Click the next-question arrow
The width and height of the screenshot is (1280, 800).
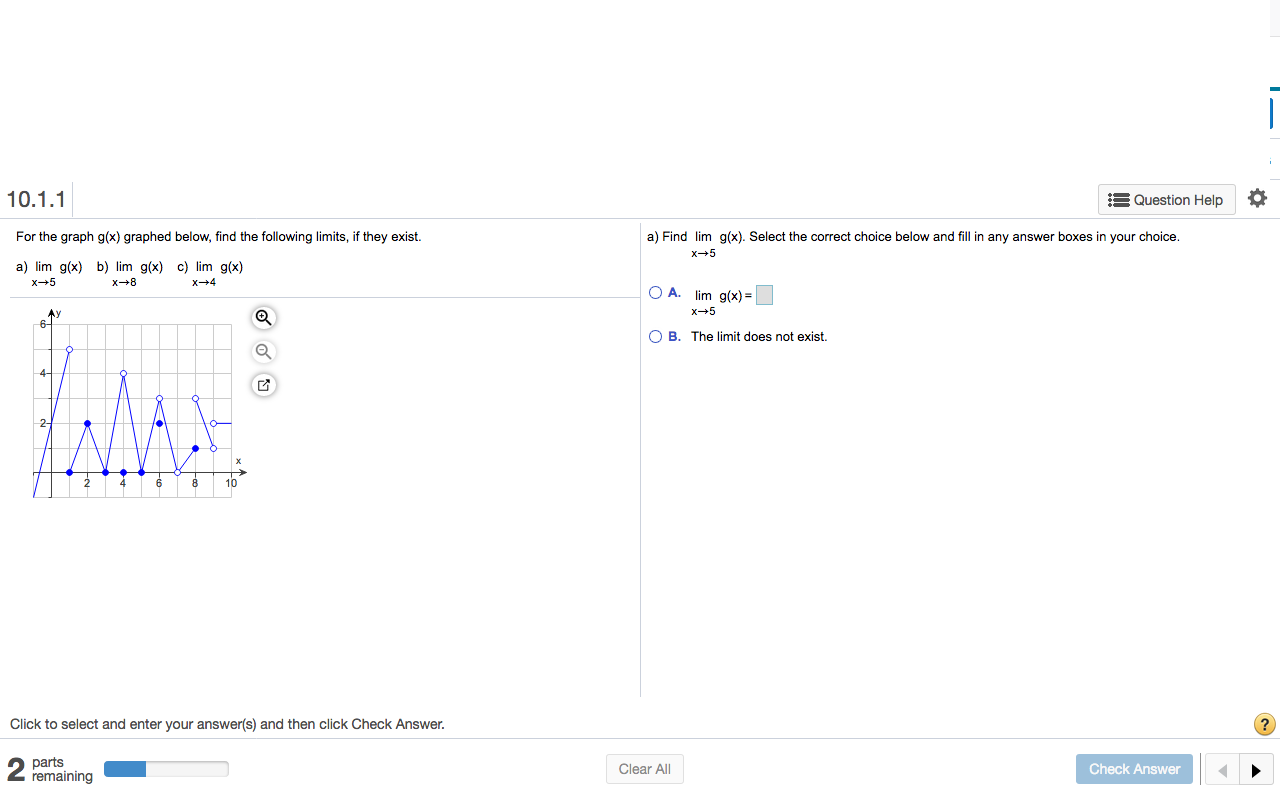1256,769
